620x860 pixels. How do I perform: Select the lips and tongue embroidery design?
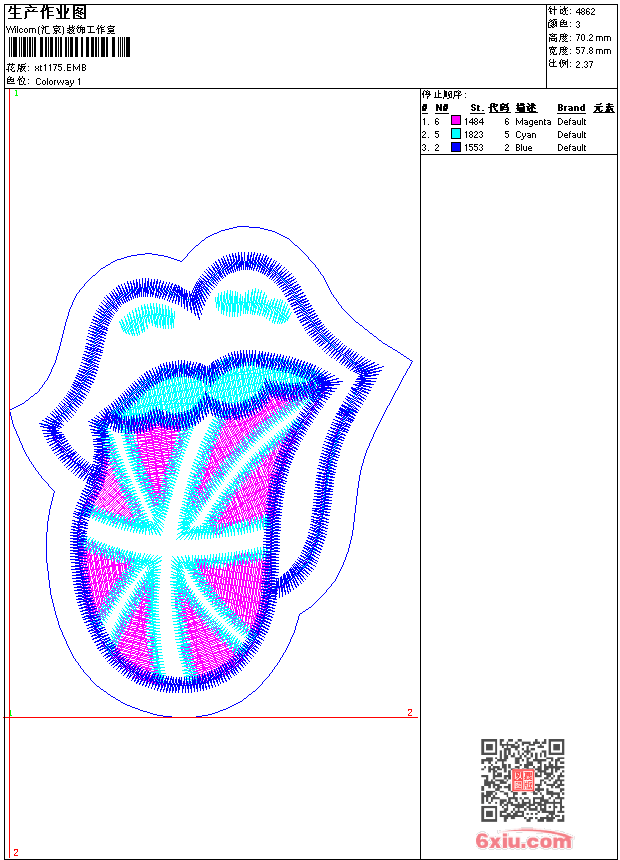tap(211, 472)
